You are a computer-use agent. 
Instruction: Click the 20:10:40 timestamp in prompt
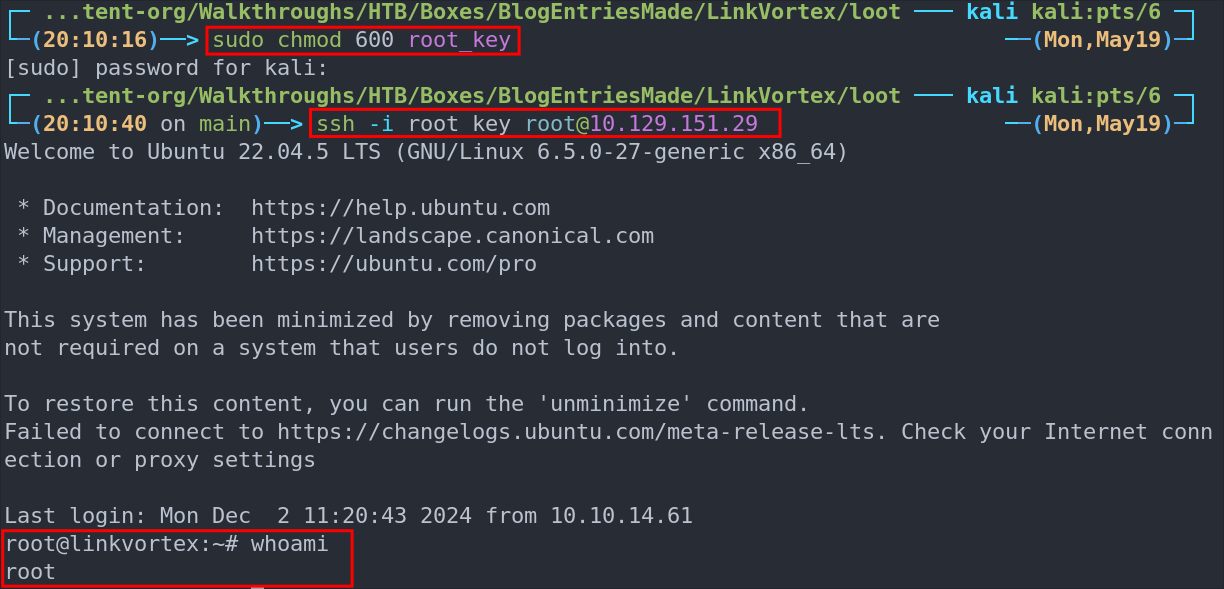tap(96, 124)
